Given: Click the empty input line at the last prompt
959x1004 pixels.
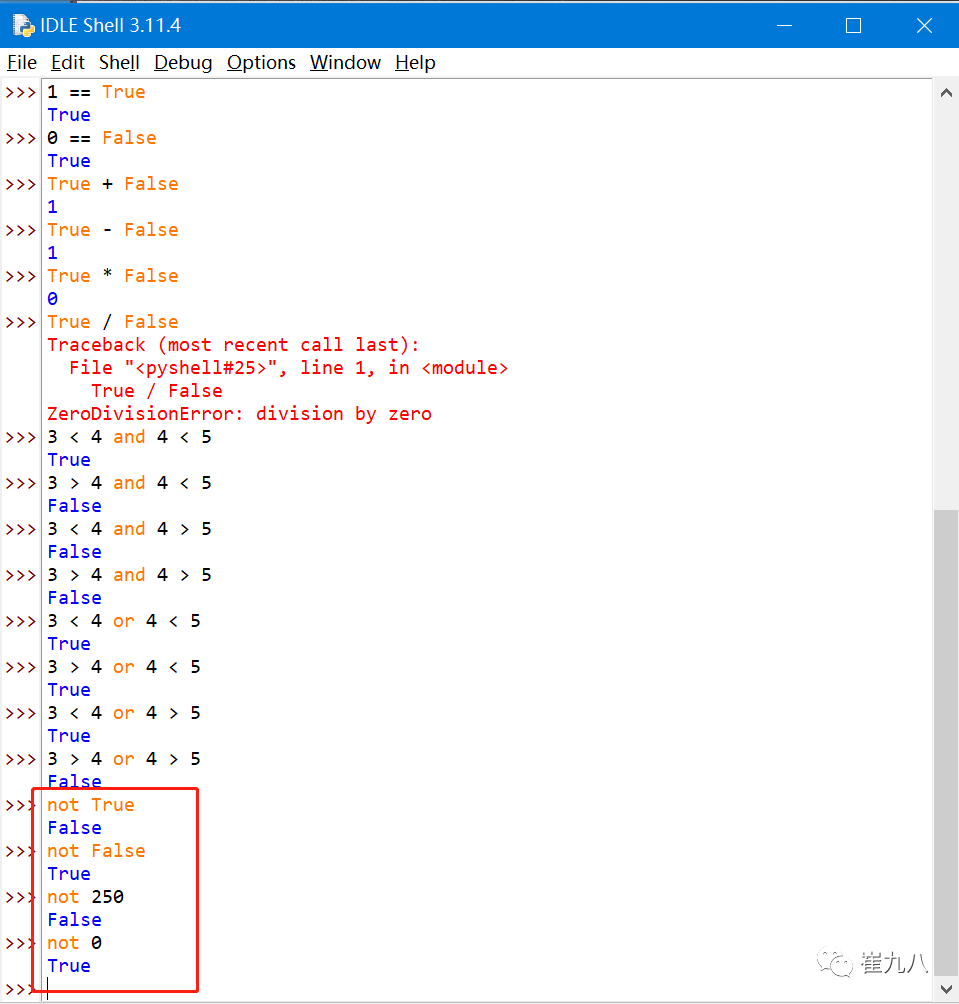Looking at the screenshot, I should [487, 989].
